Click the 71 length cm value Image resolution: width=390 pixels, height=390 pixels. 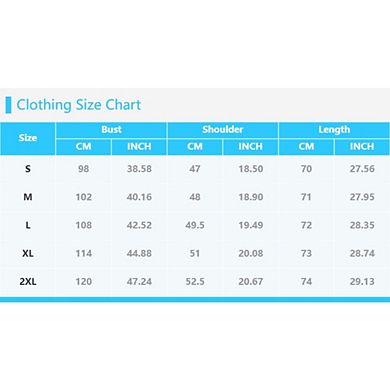pyautogui.click(x=306, y=197)
